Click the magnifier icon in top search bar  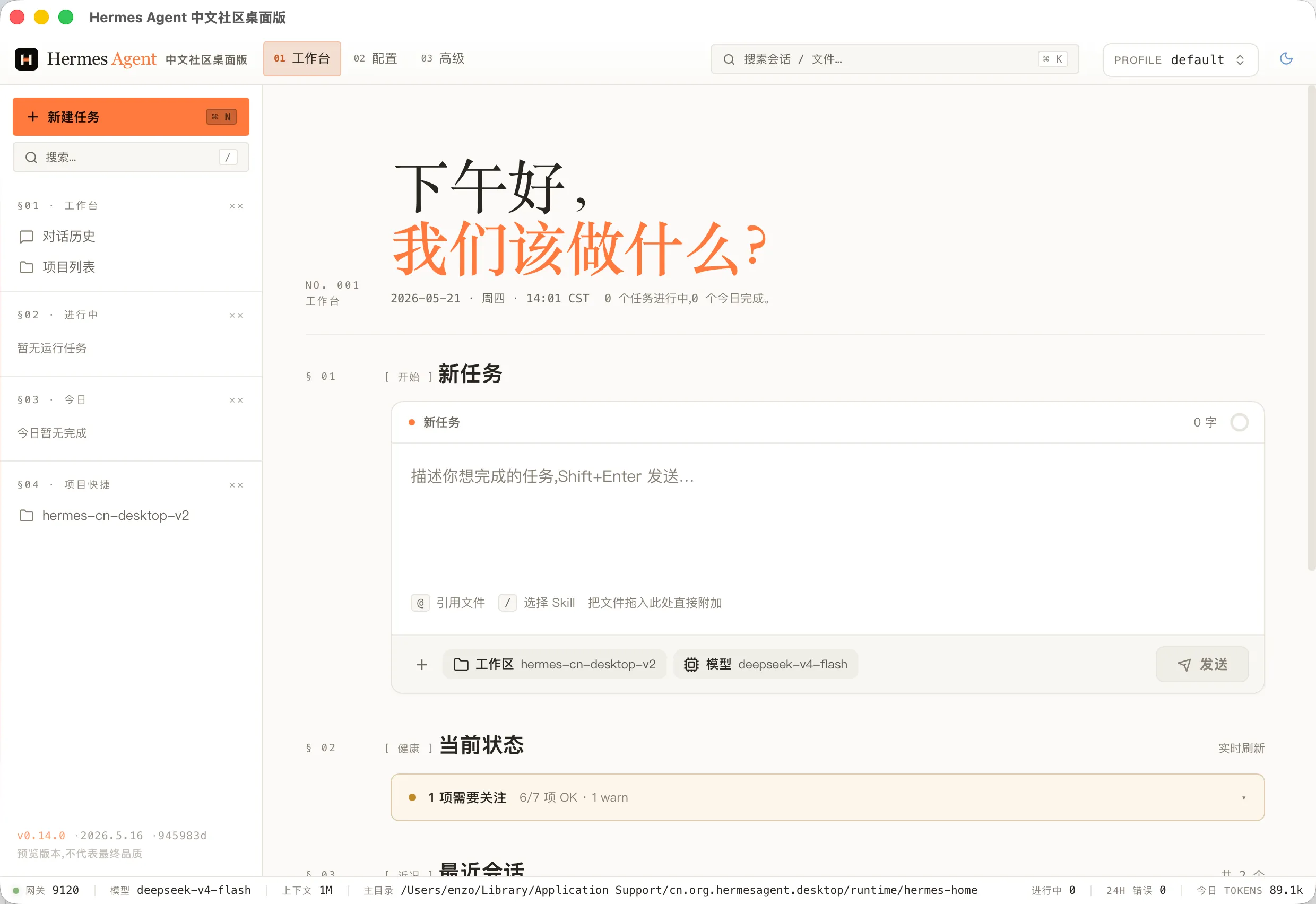[729, 59]
